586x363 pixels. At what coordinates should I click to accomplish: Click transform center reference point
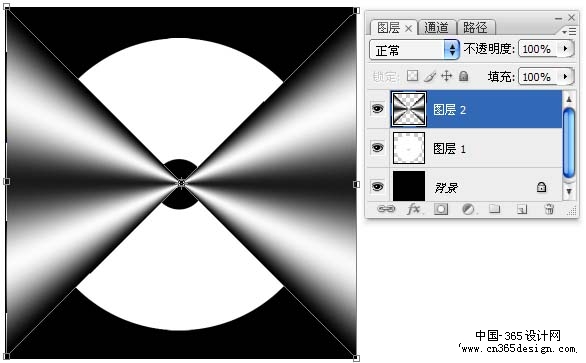[181, 183]
